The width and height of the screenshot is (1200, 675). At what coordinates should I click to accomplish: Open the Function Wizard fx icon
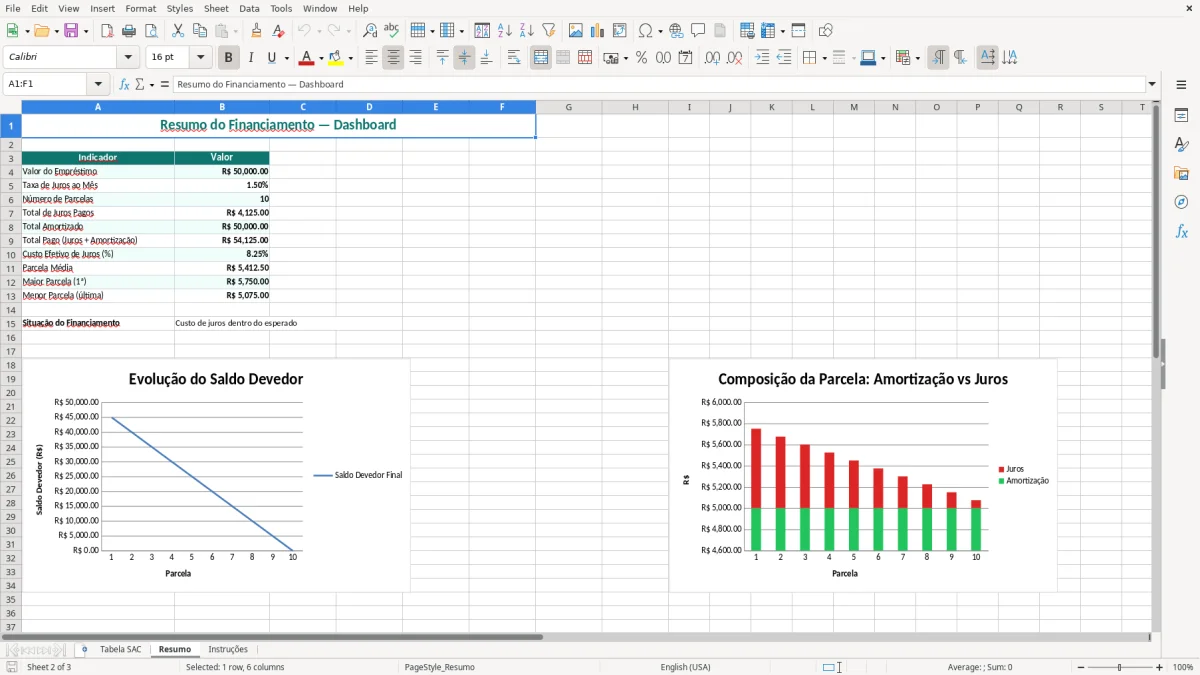(x=124, y=84)
